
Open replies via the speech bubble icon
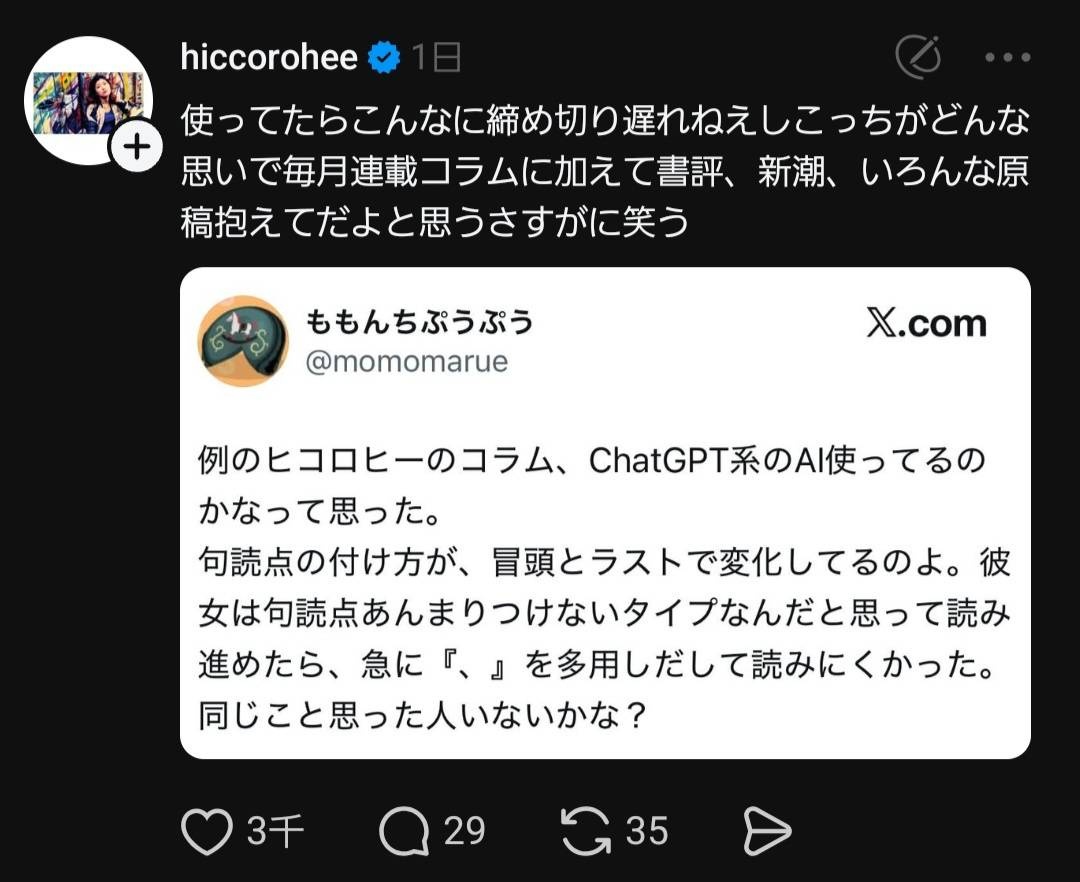point(404,831)
